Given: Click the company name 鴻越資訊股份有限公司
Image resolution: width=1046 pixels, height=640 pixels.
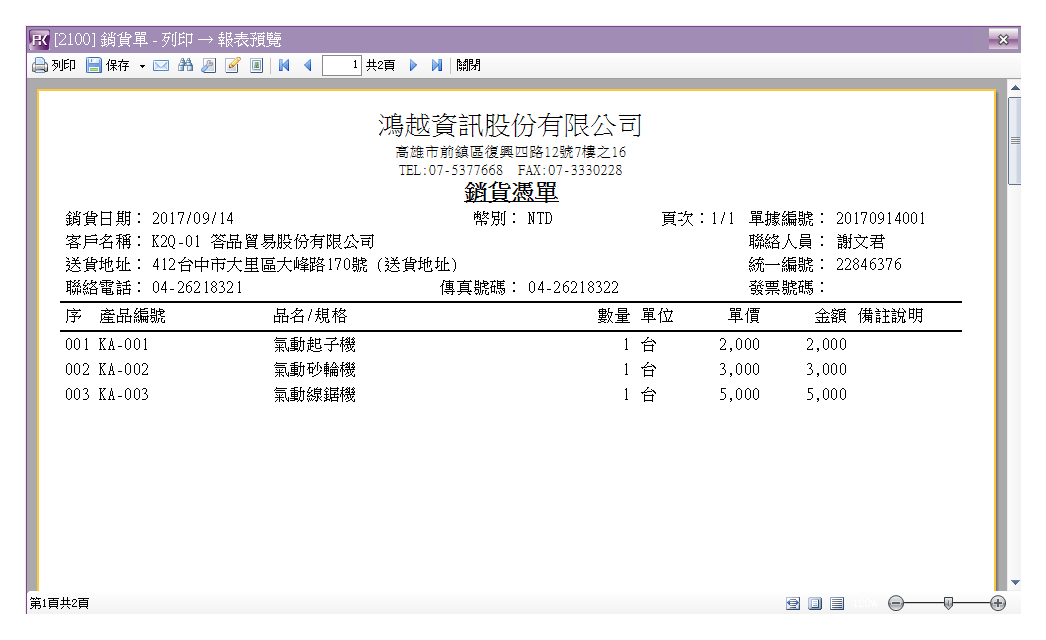Looking at the screenshot, I should click(510, 125).
